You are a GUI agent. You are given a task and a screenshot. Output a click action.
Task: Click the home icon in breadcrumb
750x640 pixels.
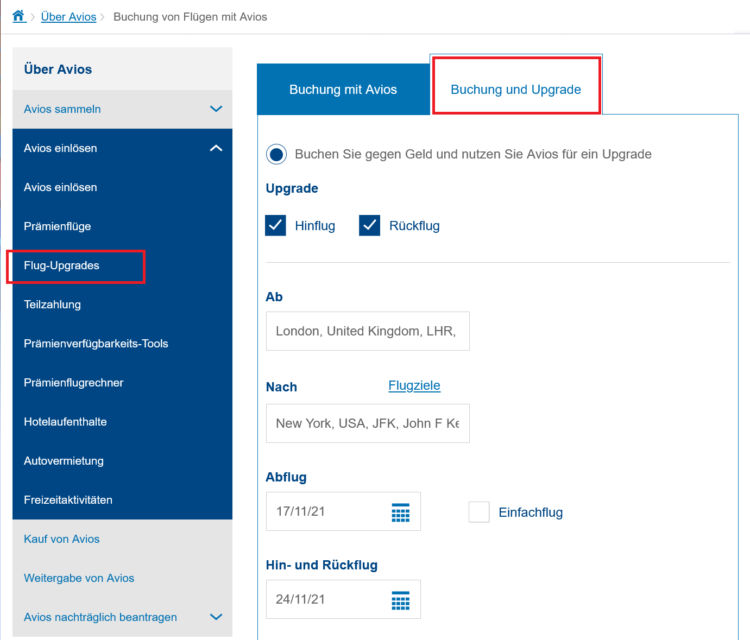click(x=18, y=17)
